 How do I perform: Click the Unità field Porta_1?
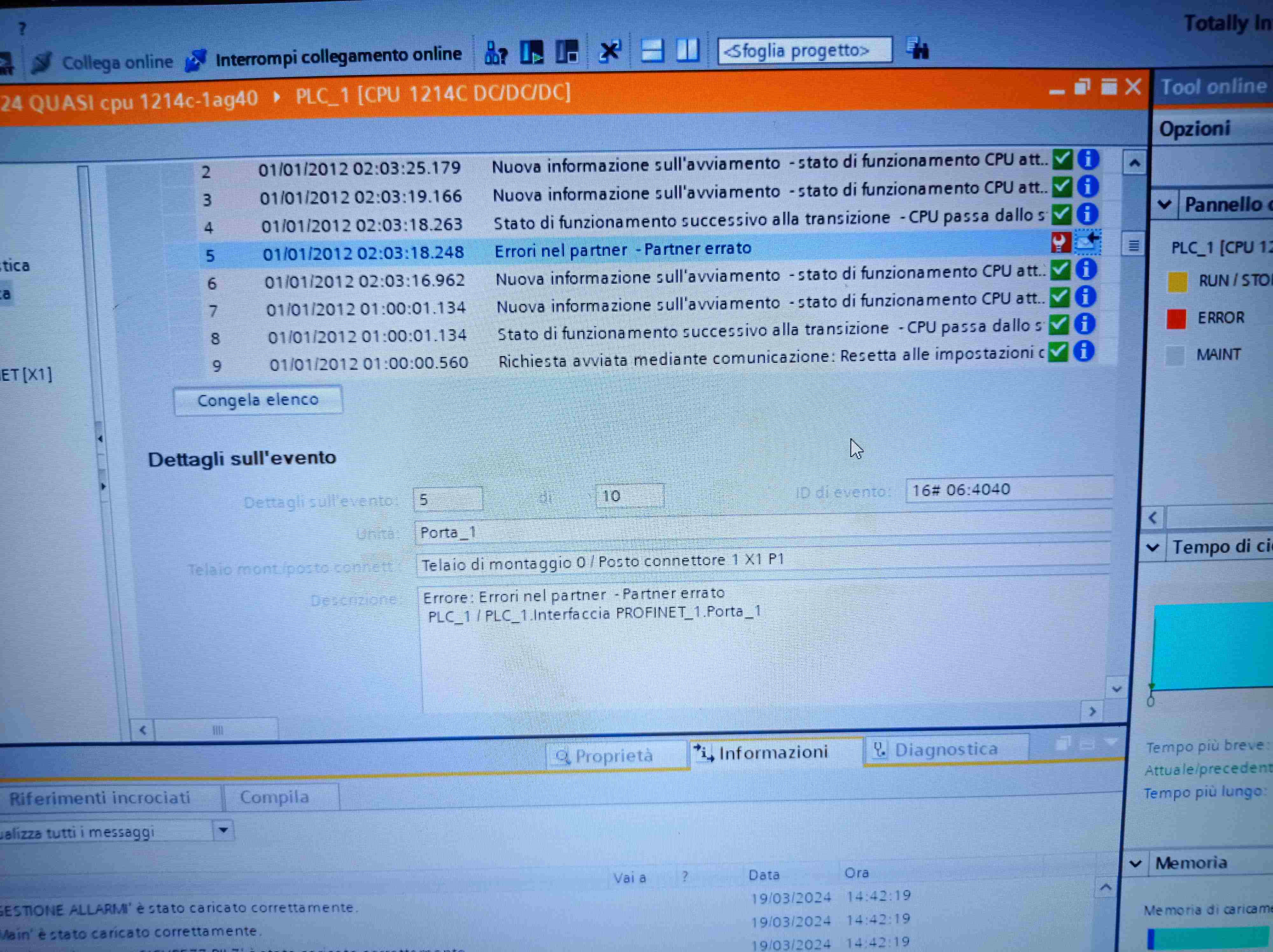pos(763,528)
